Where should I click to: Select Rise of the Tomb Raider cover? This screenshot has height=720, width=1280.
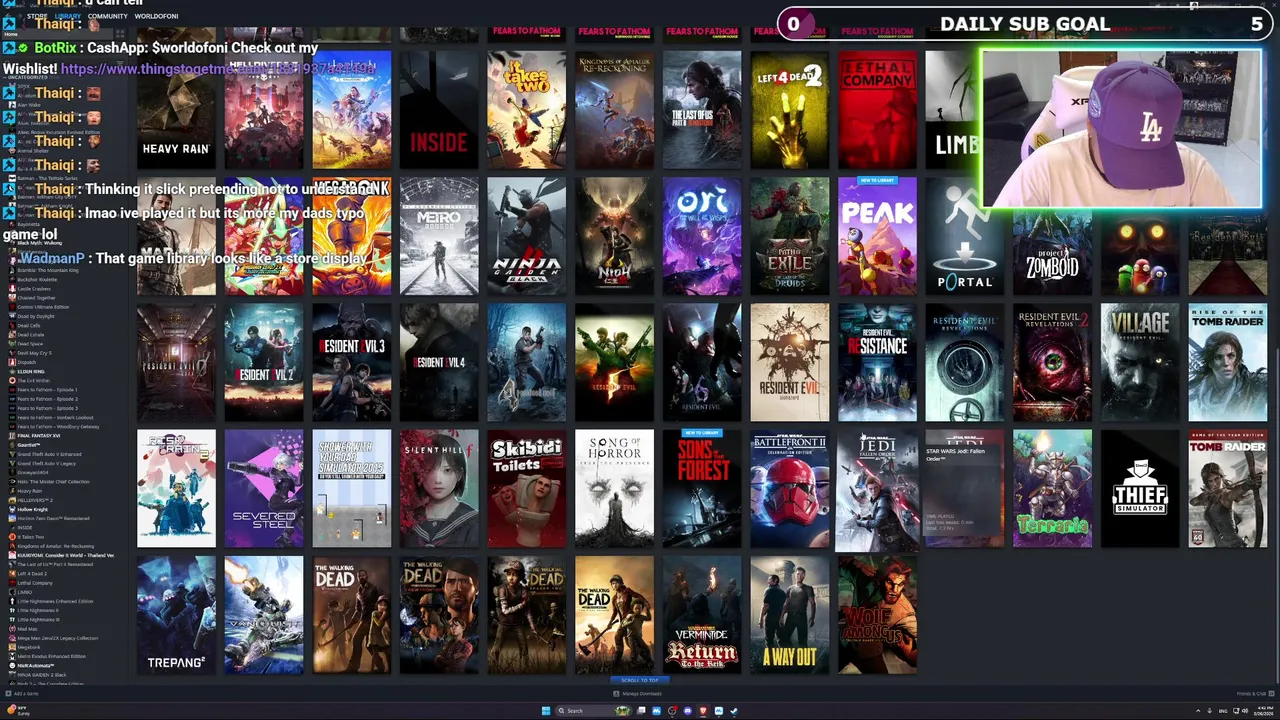[1228, 362]
